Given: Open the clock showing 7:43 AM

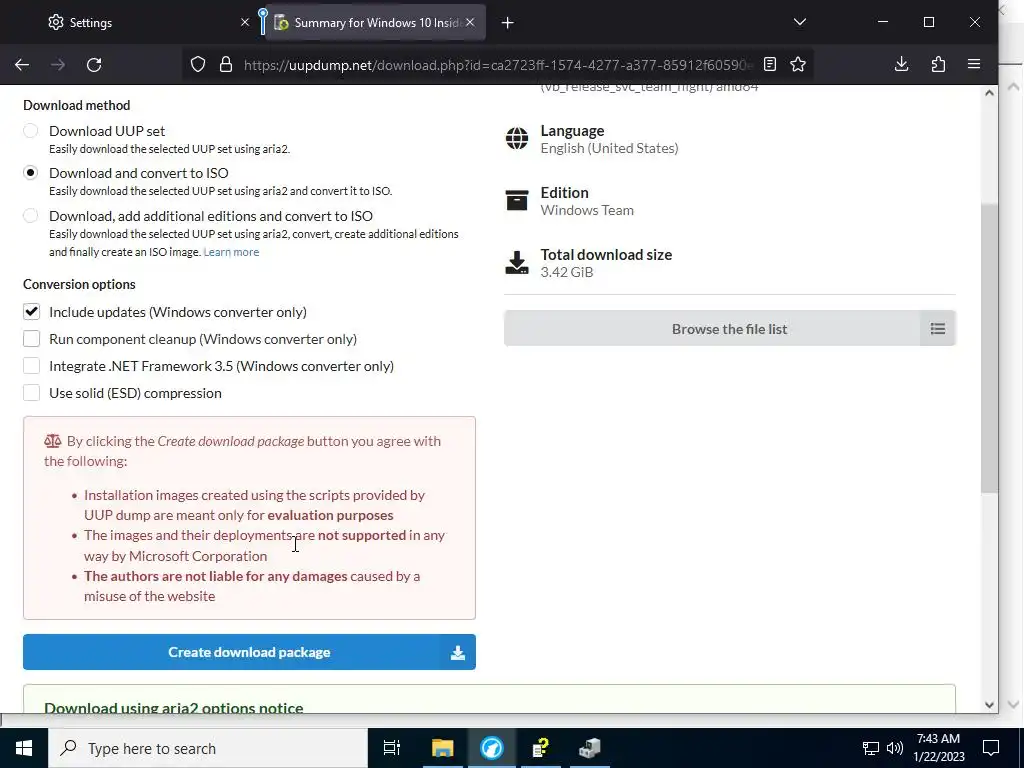Looking at the screenshot, I should (938, 748).
